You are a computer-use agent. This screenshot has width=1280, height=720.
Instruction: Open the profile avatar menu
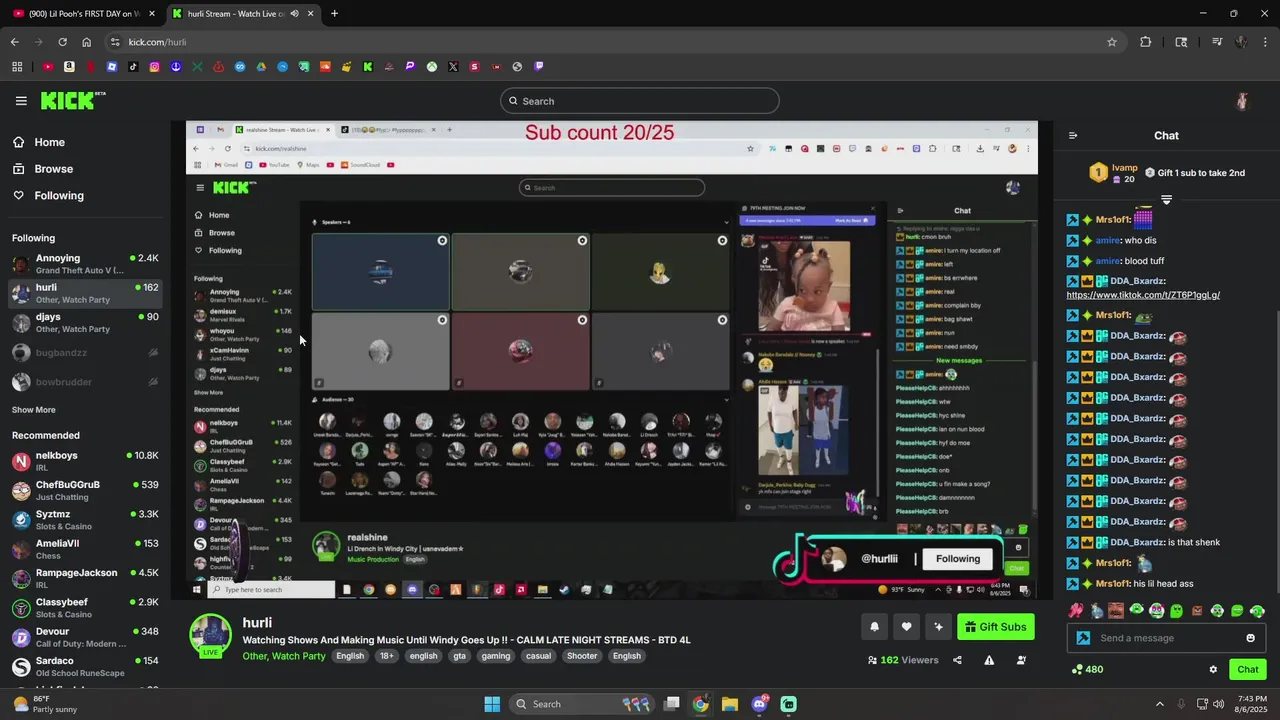(1242, 101)
